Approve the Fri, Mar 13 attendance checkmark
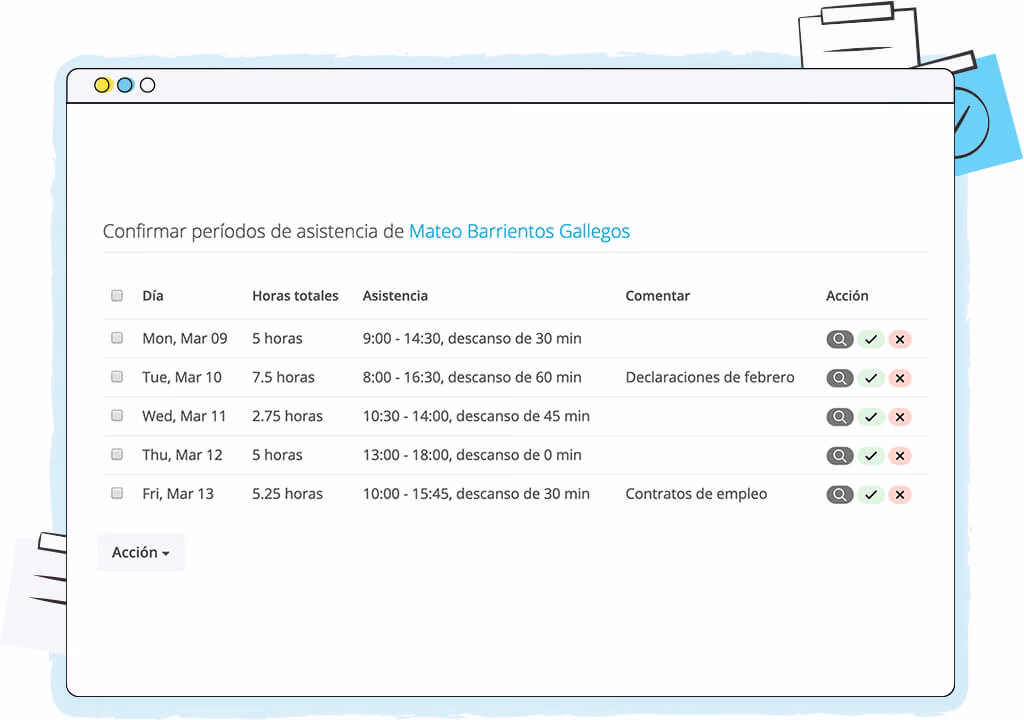1024x720 pixels. 871,494
